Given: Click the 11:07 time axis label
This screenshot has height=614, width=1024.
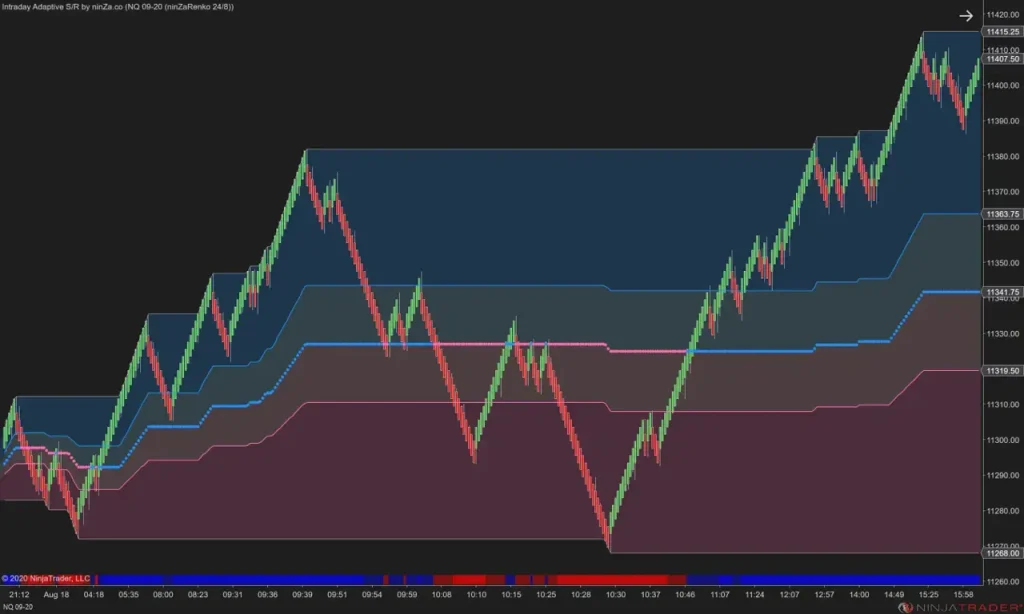Looking at the screenshot, I should [x=720, y=594].
